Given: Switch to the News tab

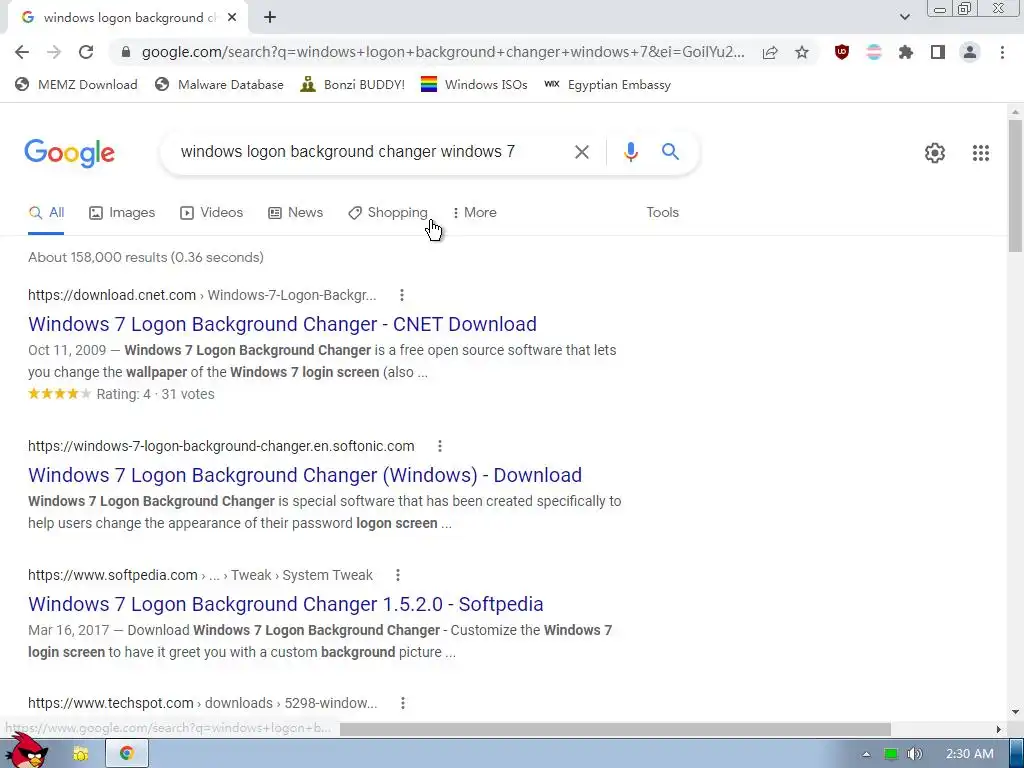Looking at the screenshot, I should (x=296, y=212).
